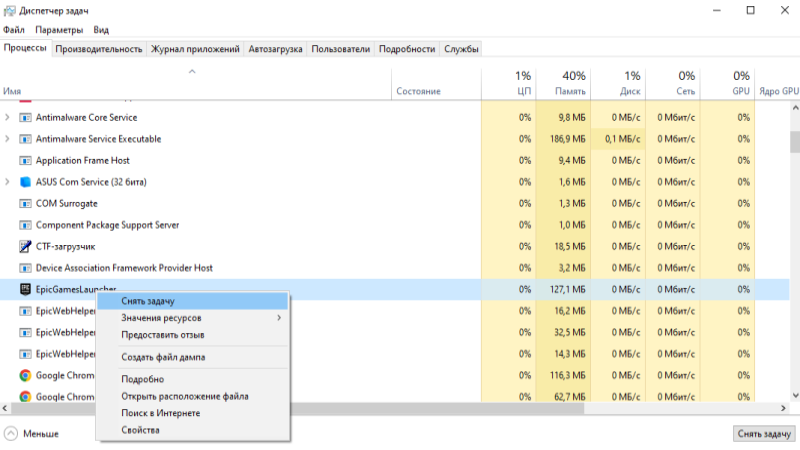
Task: Sort by the GPU column header
Action: pyautogui.click(x=727, y=84)
